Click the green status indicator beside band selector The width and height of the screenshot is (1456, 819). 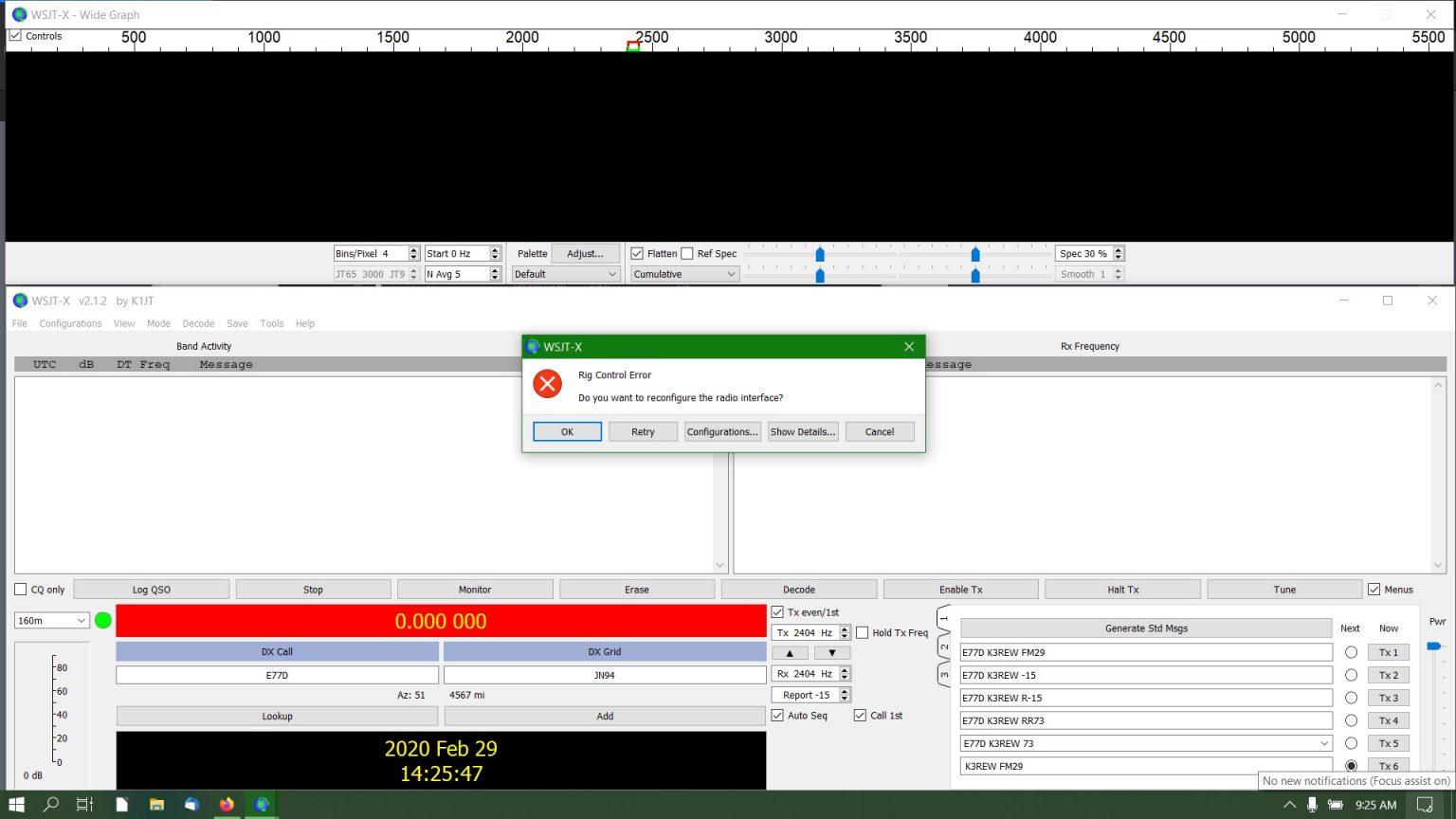(x=103, y=620)
